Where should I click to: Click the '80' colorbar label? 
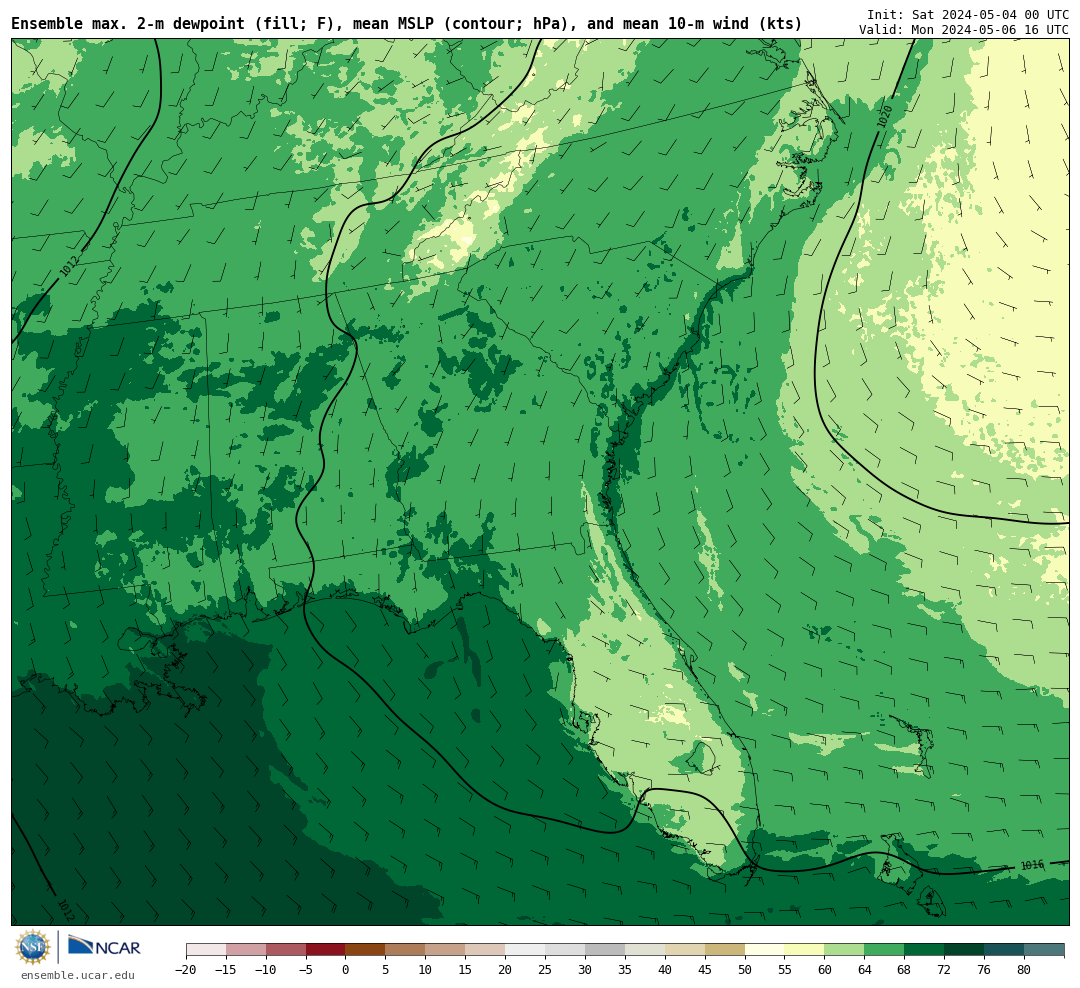point(1025,969)
